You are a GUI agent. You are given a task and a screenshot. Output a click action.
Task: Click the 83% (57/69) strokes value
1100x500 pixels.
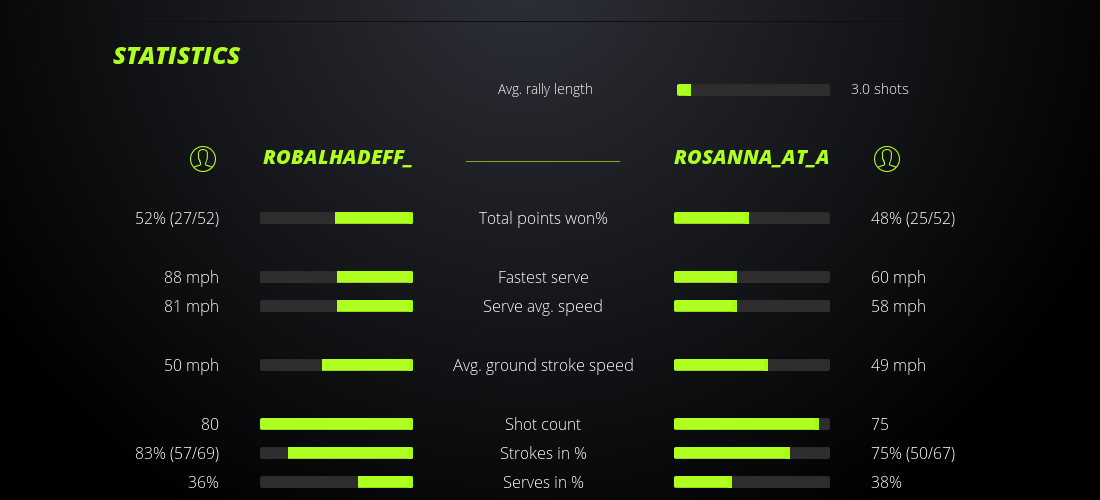(x=177, y=453)
